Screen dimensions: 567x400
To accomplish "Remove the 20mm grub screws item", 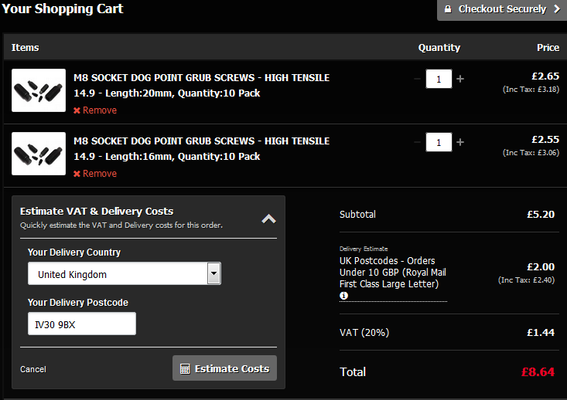I will (95, 110).
